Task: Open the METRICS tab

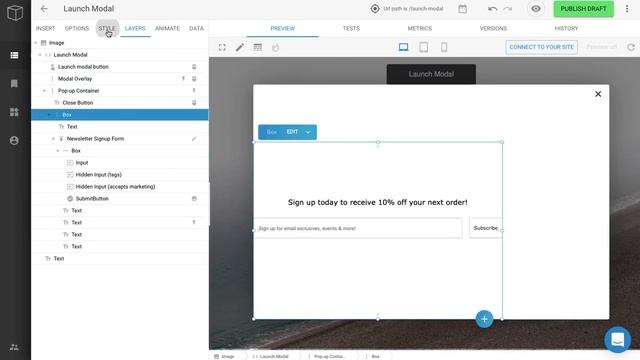Action: click(420, 28)
